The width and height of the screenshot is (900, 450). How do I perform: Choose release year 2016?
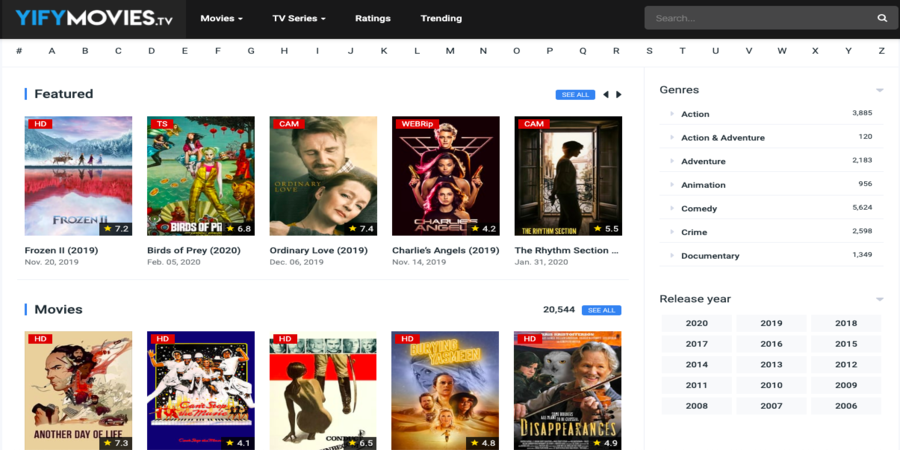click(771, 344)
